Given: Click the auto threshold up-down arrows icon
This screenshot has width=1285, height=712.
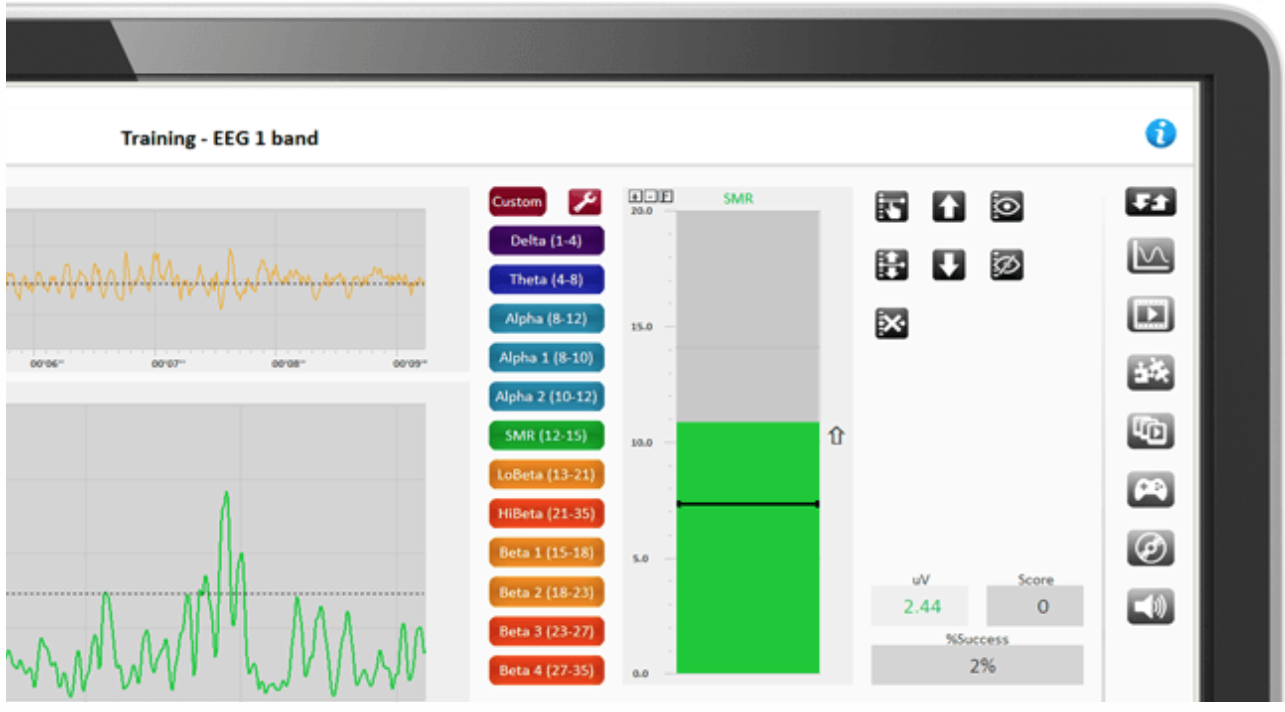Looking at the screenshot, I should 891,265.
